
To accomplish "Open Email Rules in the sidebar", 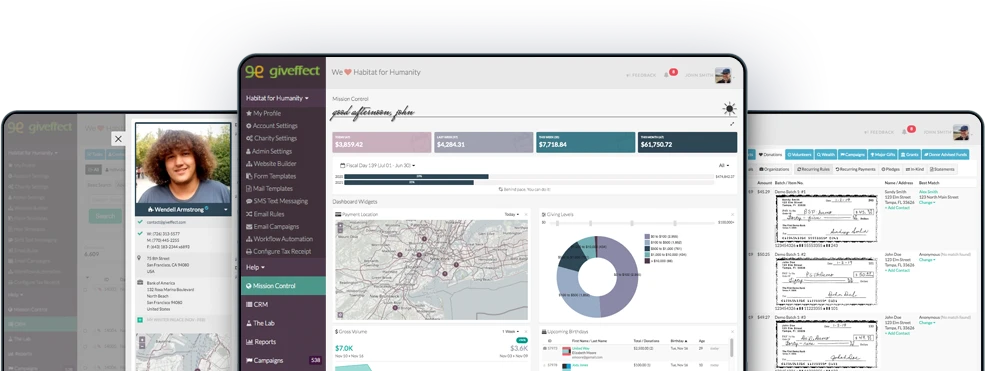I will pos(265,214).
